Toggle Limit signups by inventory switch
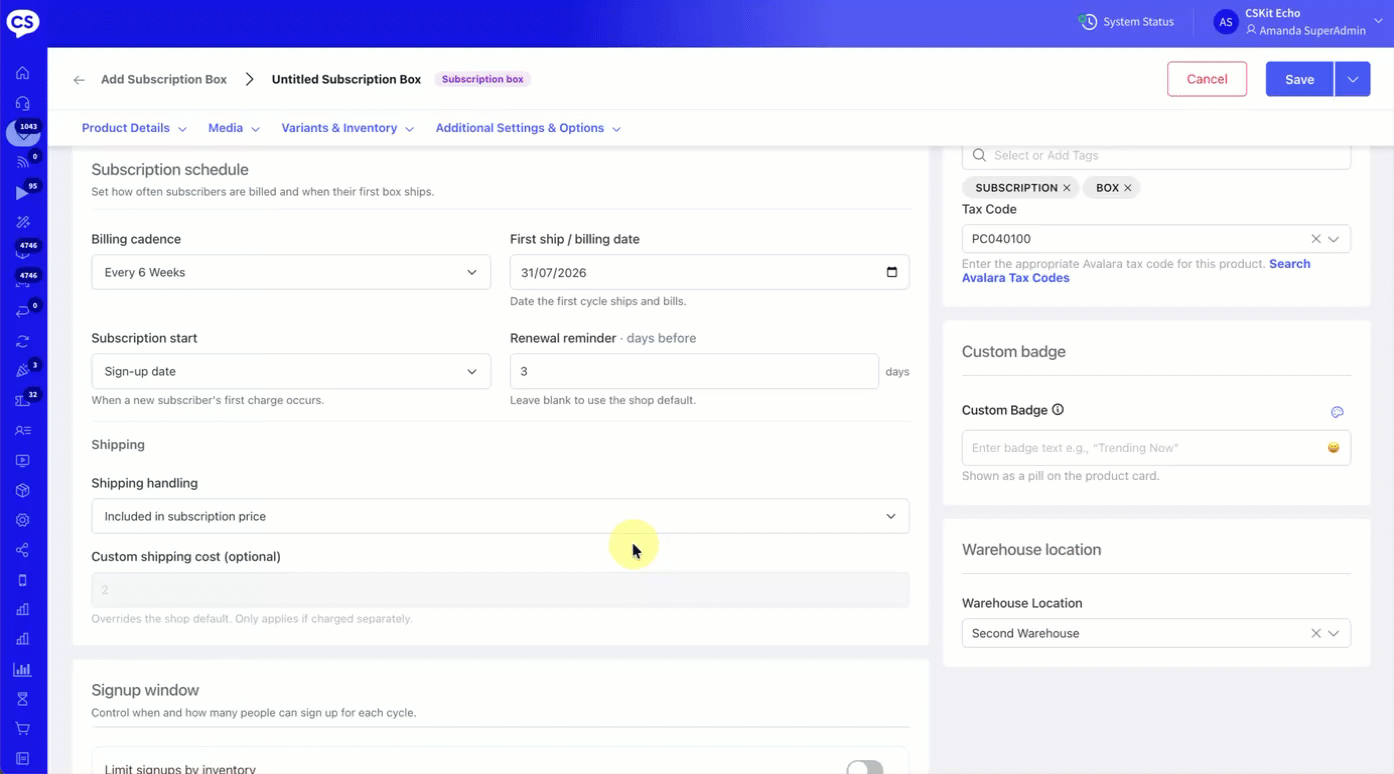 (x=865, y=768)
